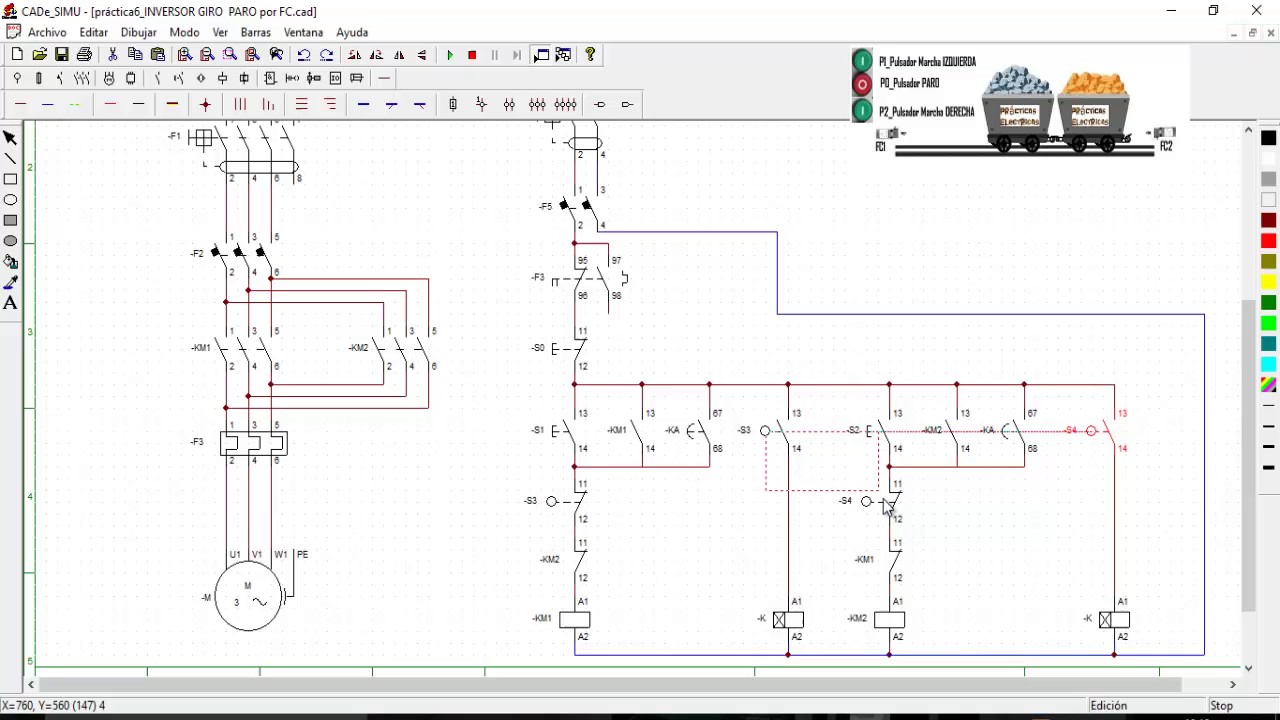Open the Dibujar menu
The width and height of the screenshot is (1280, 720).
[139, 32]
